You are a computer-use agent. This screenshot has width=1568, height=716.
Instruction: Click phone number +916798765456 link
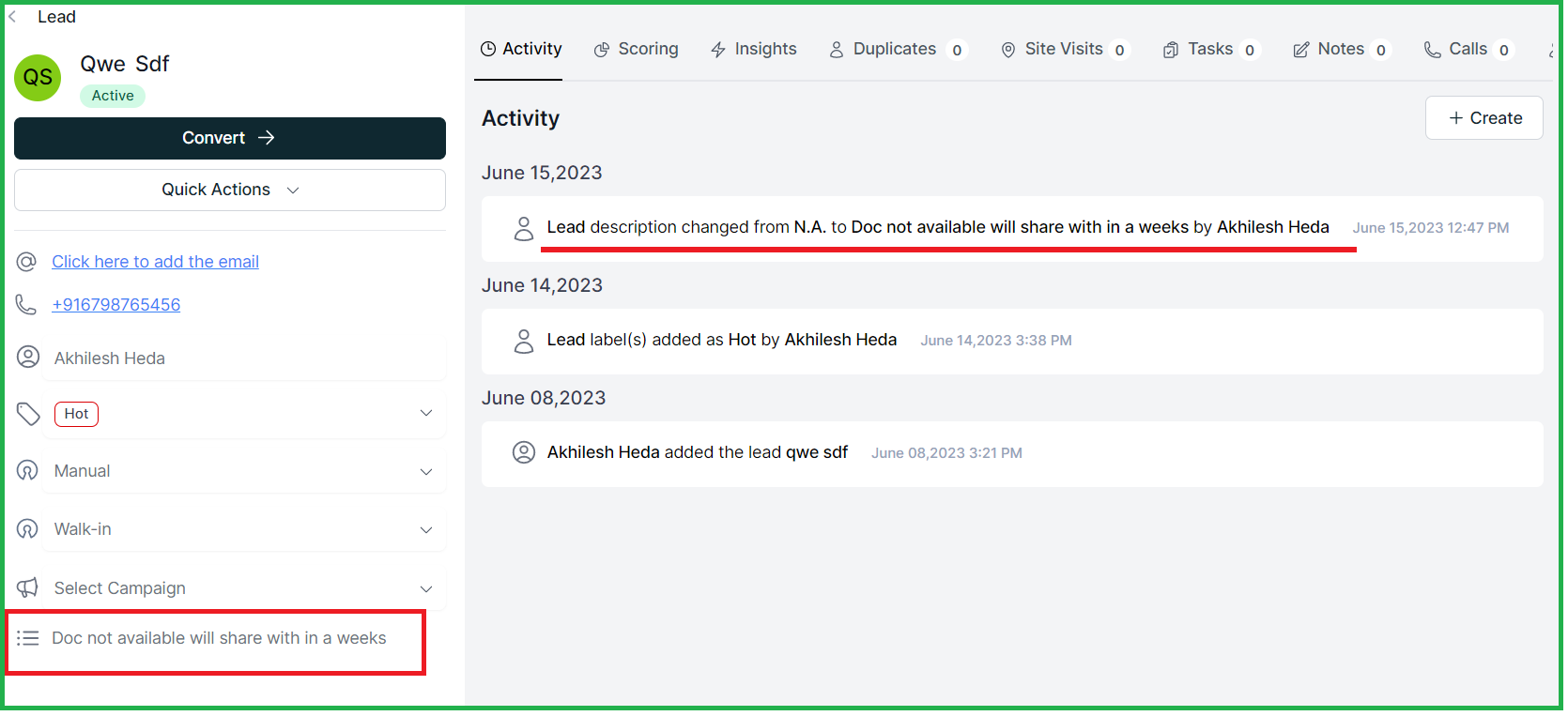point(116,305)
